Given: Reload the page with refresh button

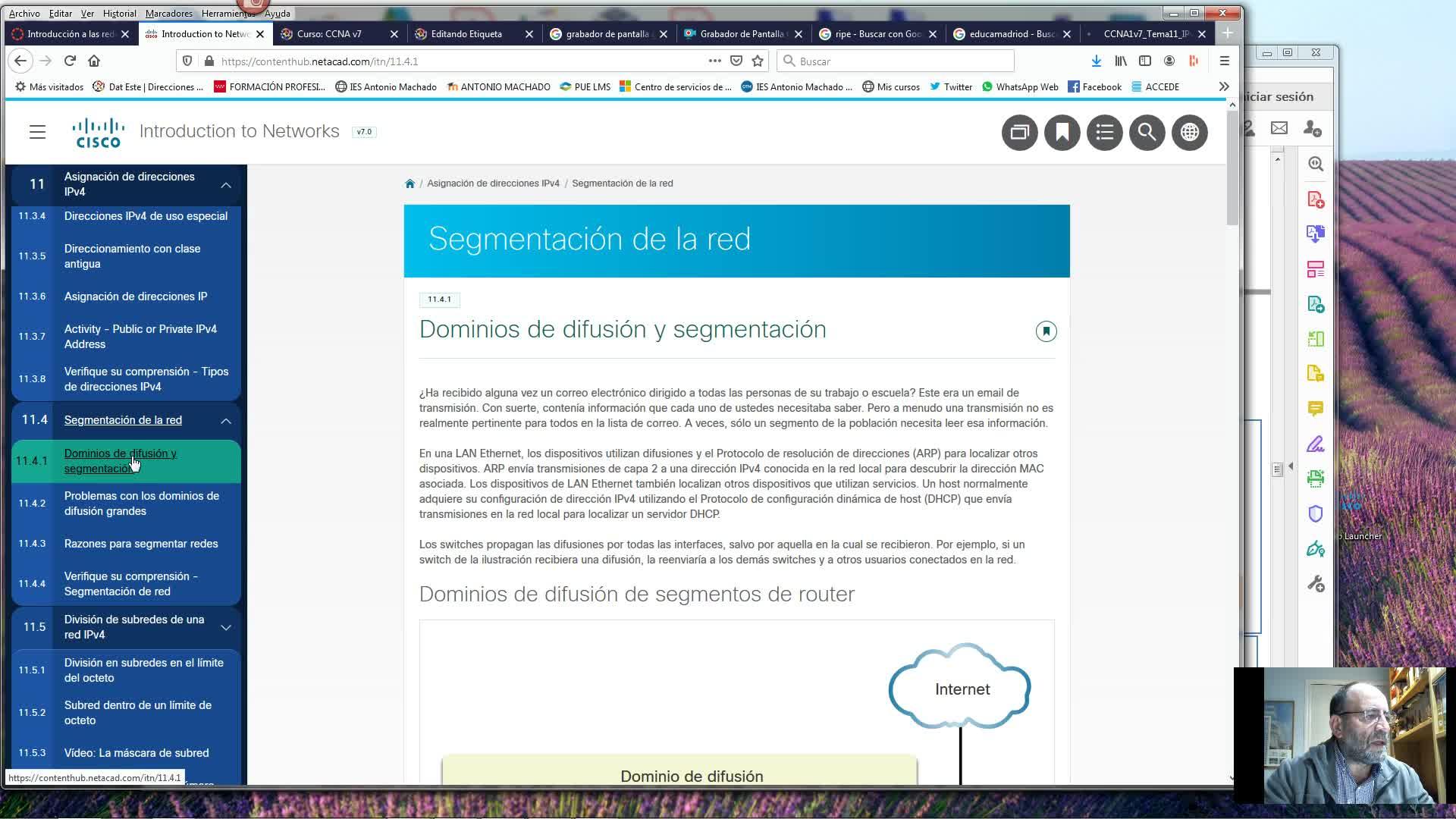Looking at the screenshot, I should click(70, 61).
